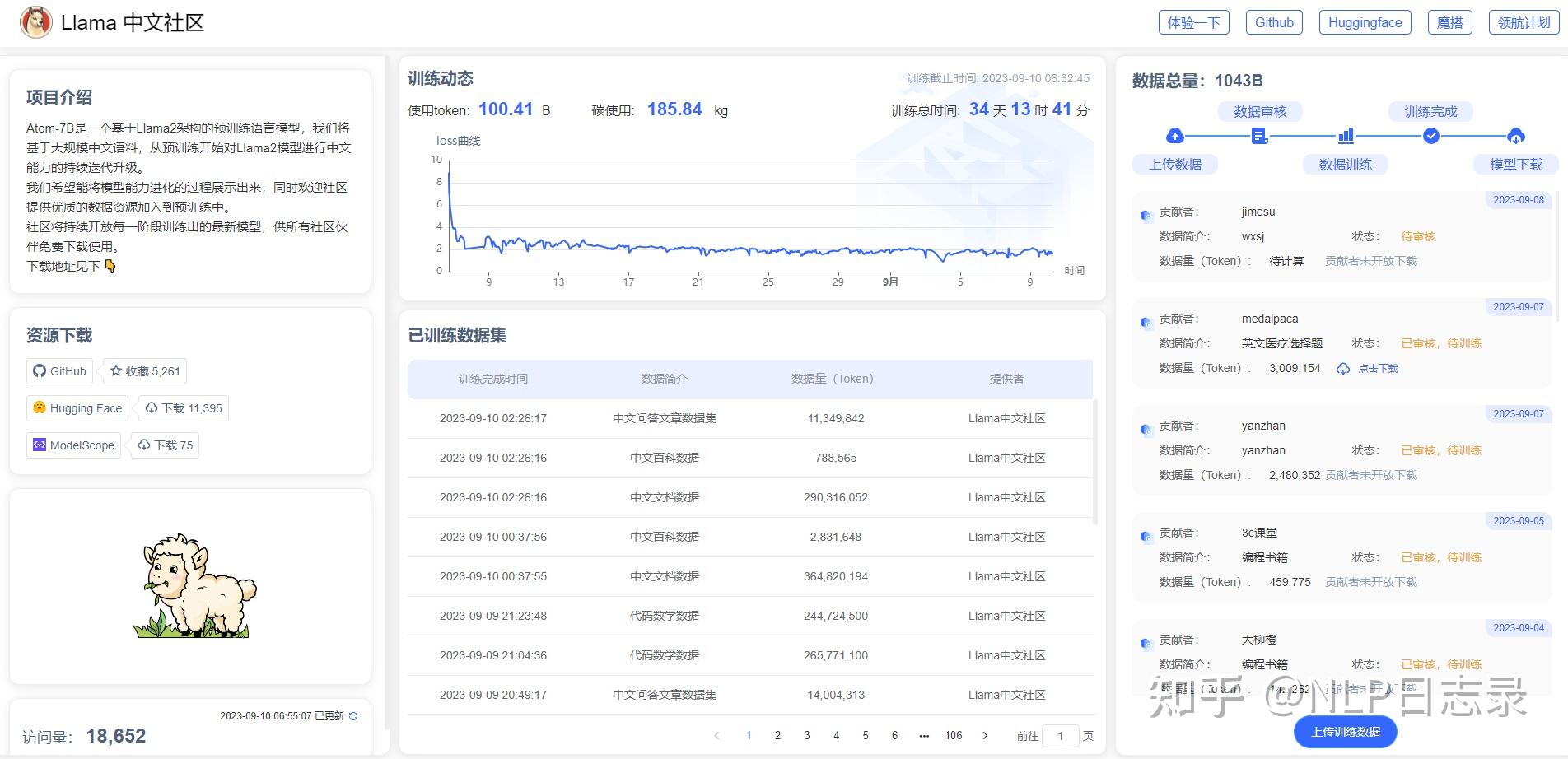This screenshot has height=759, width=1568.
Task: Click Hugging Face button in 资源下载 section
Action: [78, 408]
